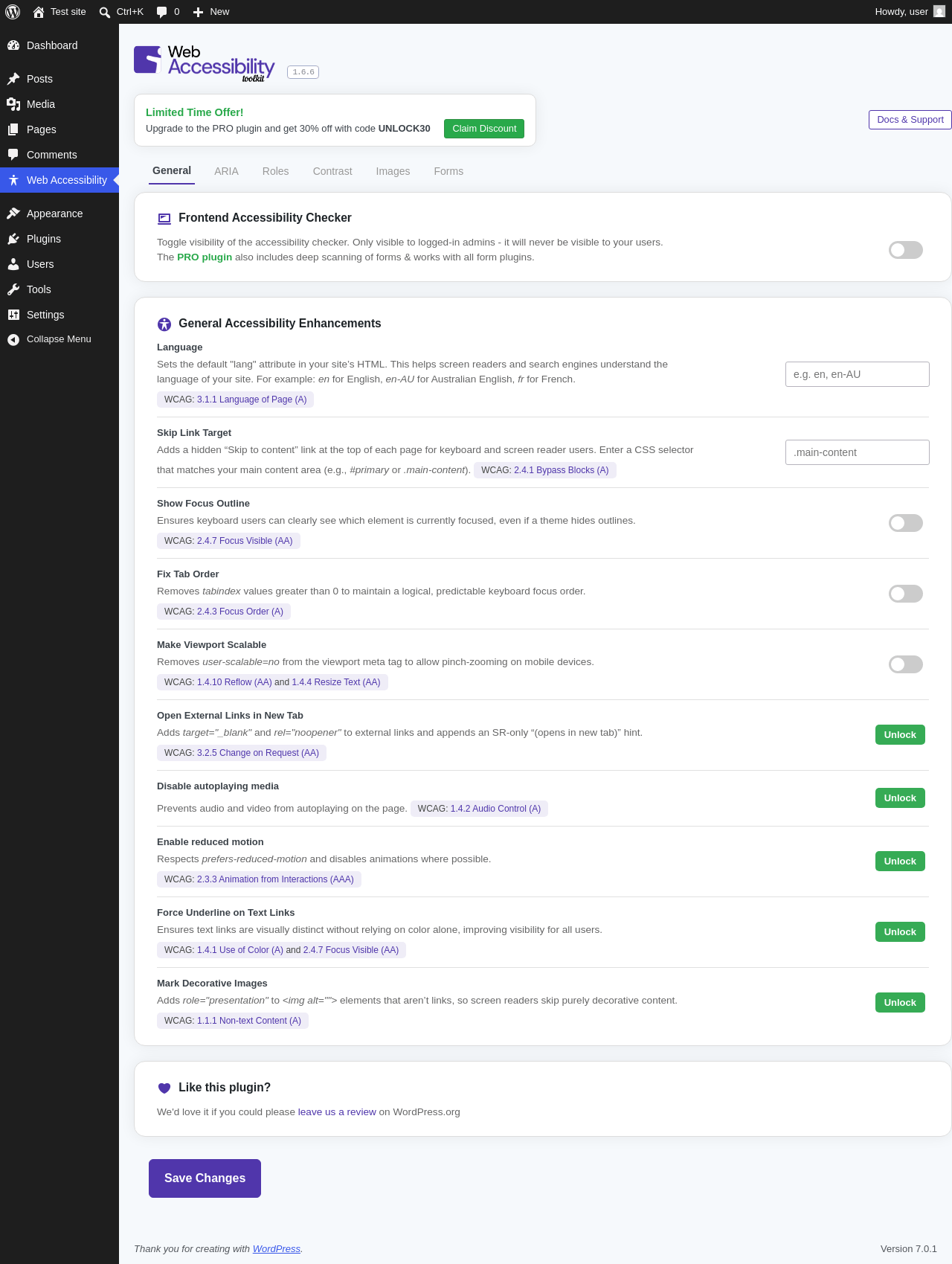Open the ARIA tab

226,171
